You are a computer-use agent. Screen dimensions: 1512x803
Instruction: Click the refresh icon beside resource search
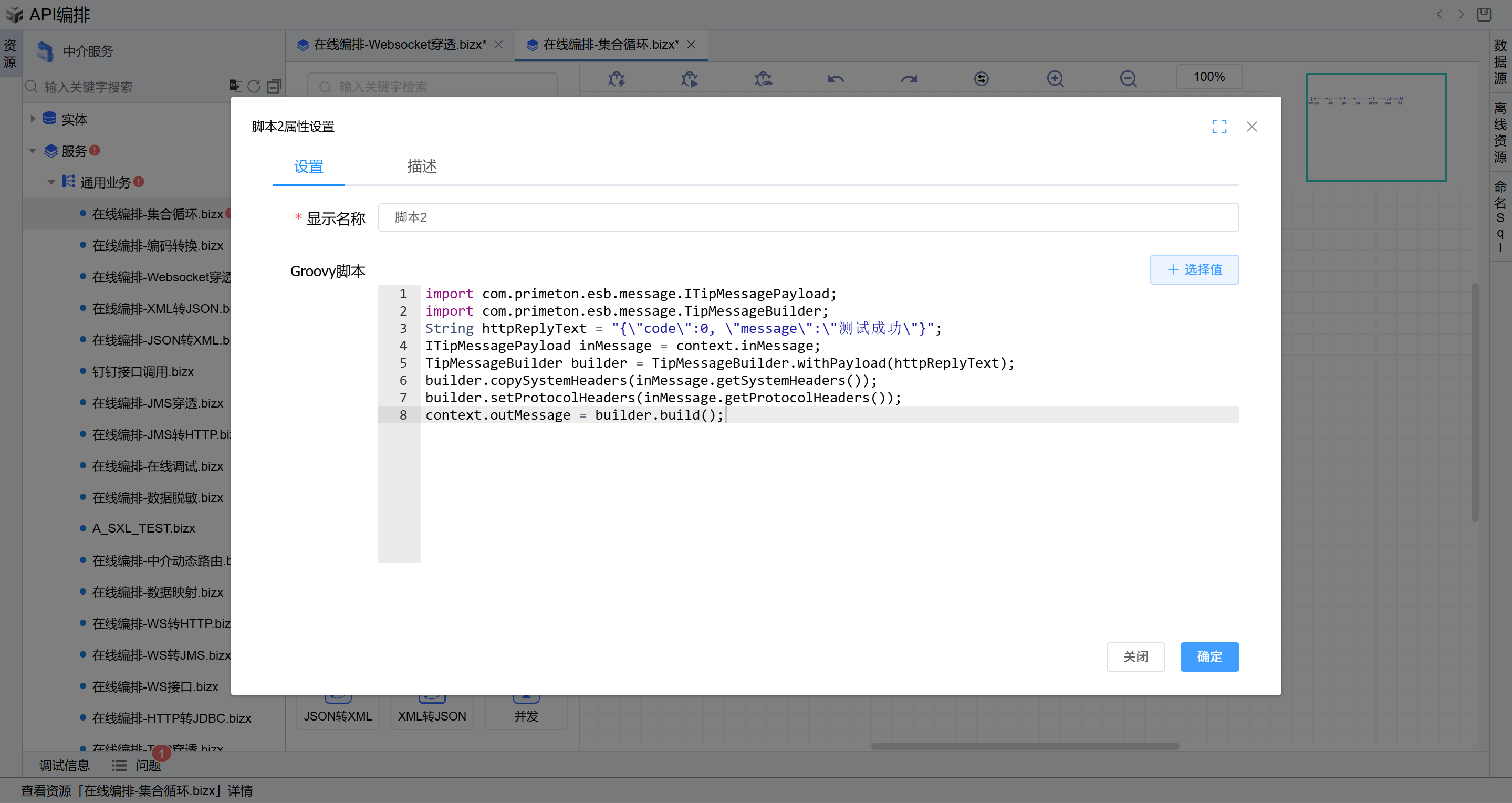coord(254,86)
